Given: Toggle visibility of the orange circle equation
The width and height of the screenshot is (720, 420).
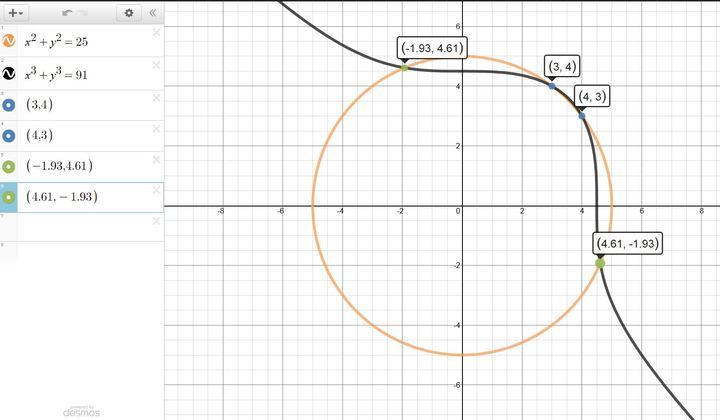Looking at the screenshot, I should point(9,42).
